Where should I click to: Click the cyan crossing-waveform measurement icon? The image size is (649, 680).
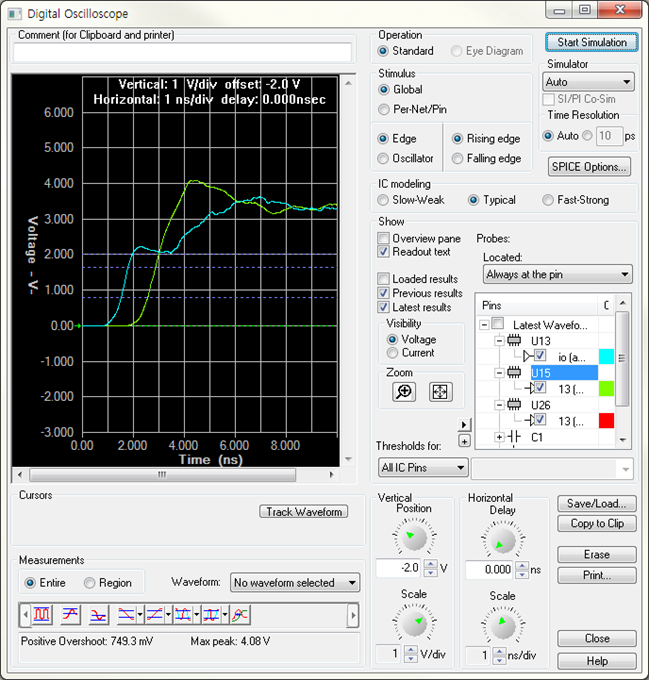point(183,615)
